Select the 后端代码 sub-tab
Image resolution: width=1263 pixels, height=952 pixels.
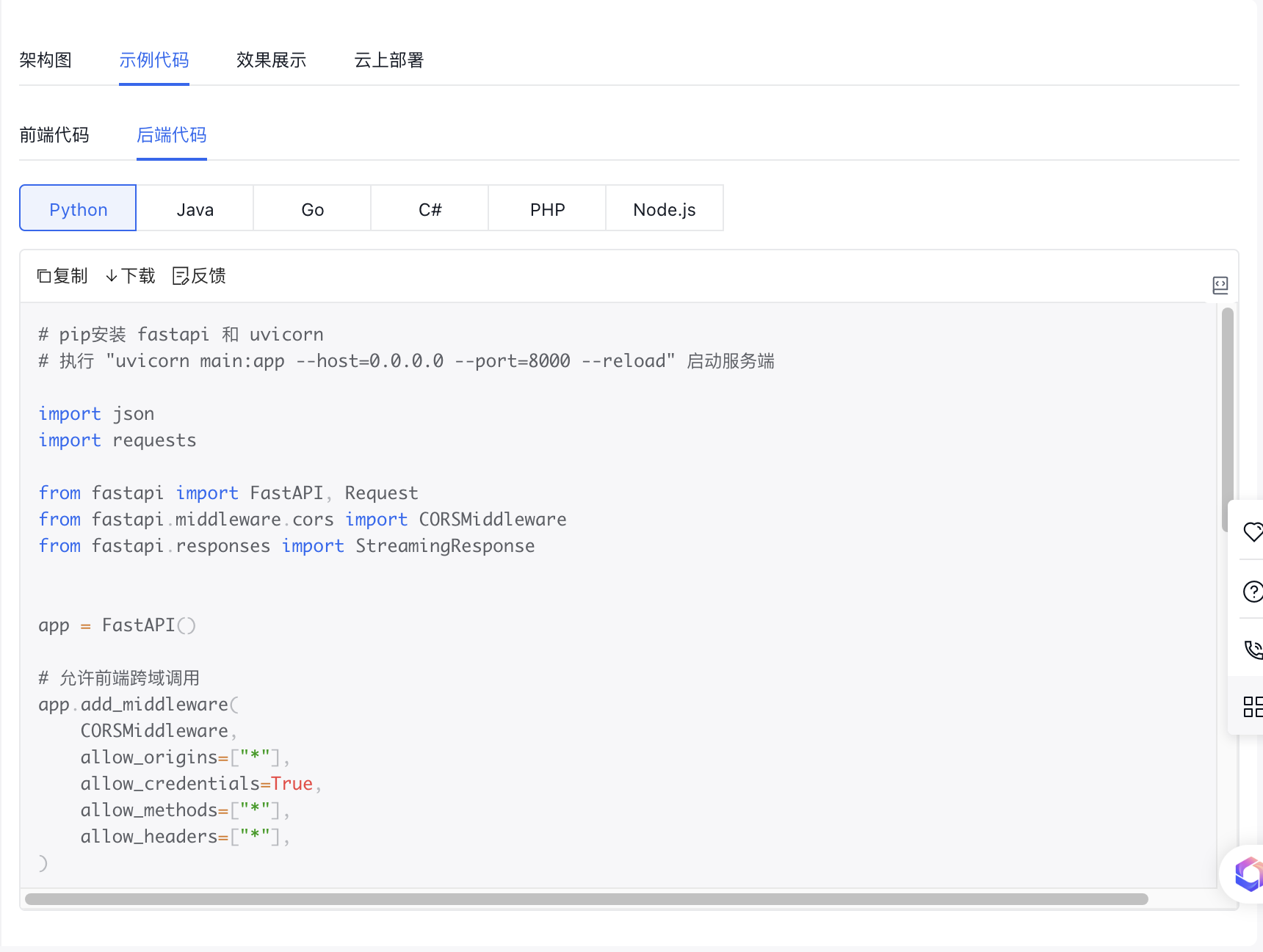coord(172,135)
